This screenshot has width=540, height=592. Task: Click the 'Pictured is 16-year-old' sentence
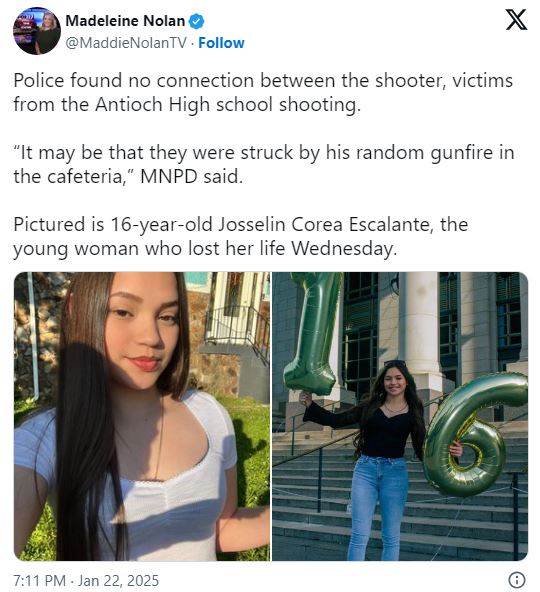tap(241, 237)
